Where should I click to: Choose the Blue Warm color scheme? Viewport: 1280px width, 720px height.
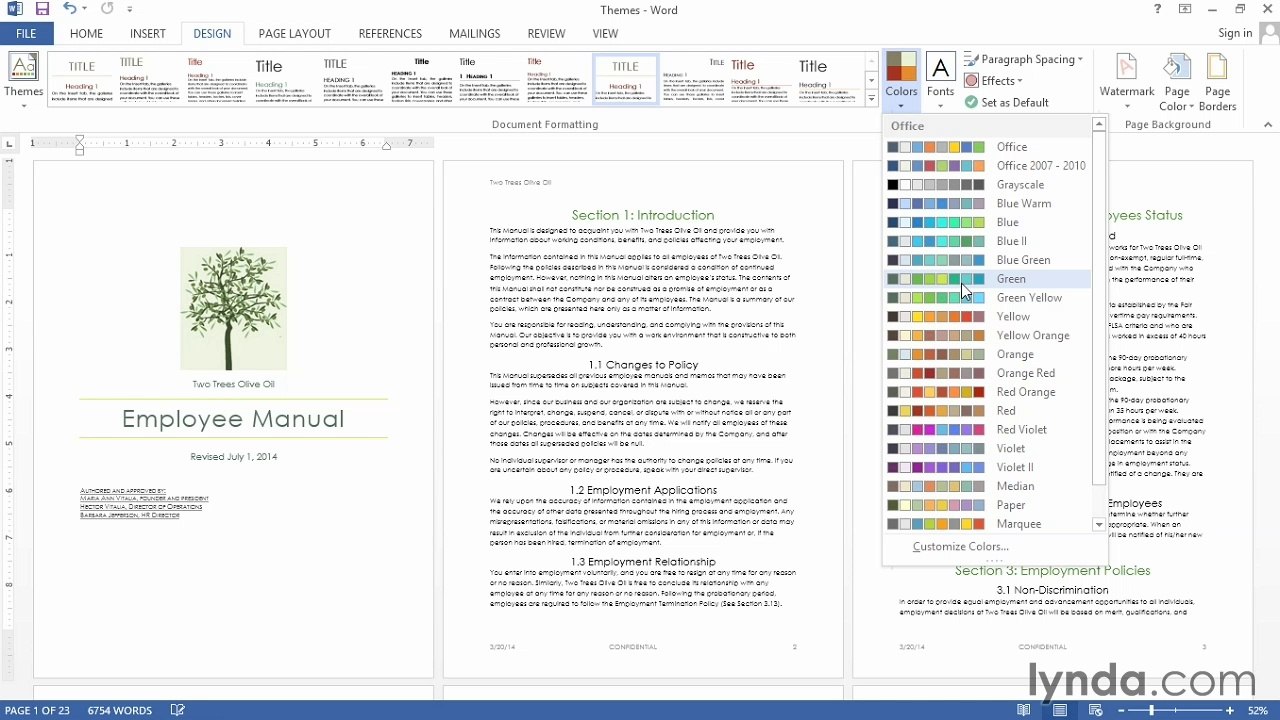(986, 204)
